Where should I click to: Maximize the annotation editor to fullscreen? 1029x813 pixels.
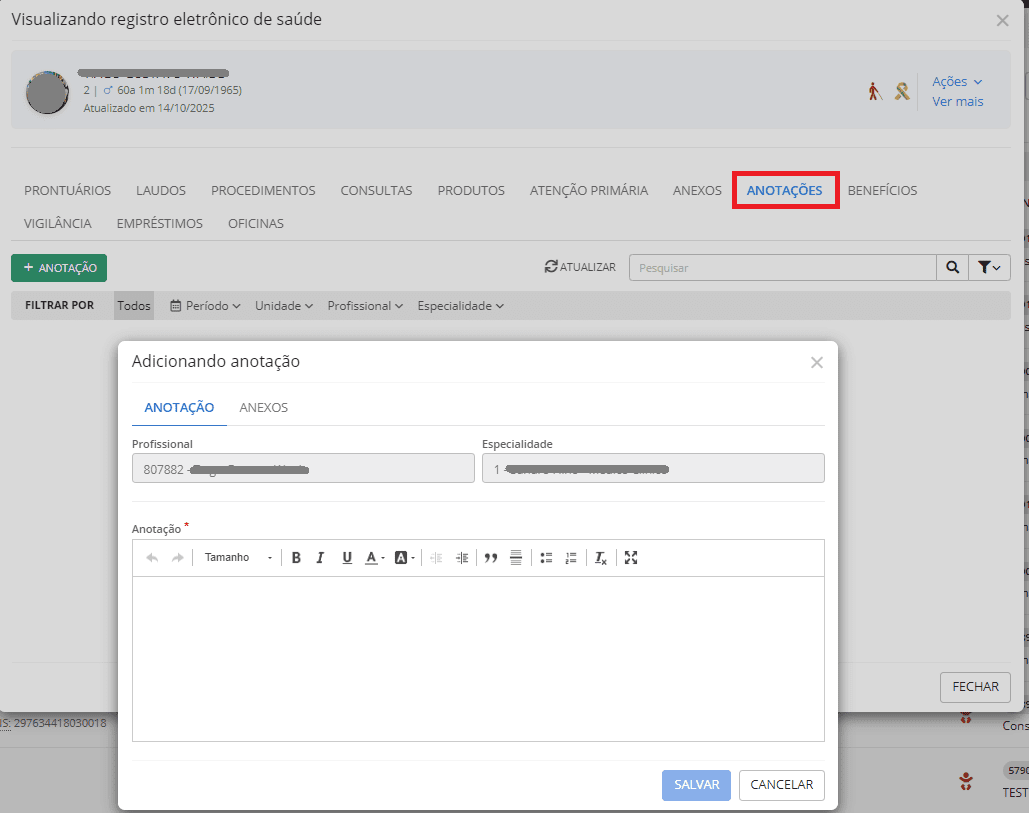[631, 558]
